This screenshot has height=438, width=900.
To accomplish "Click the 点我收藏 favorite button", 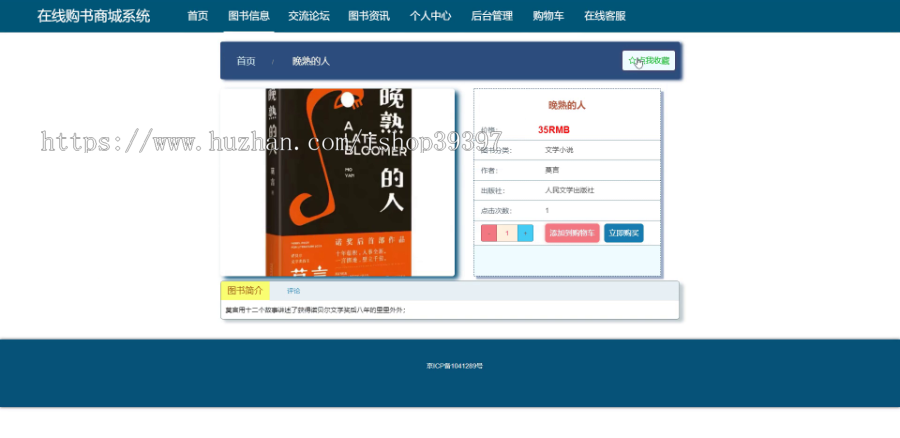I will 649,60.
